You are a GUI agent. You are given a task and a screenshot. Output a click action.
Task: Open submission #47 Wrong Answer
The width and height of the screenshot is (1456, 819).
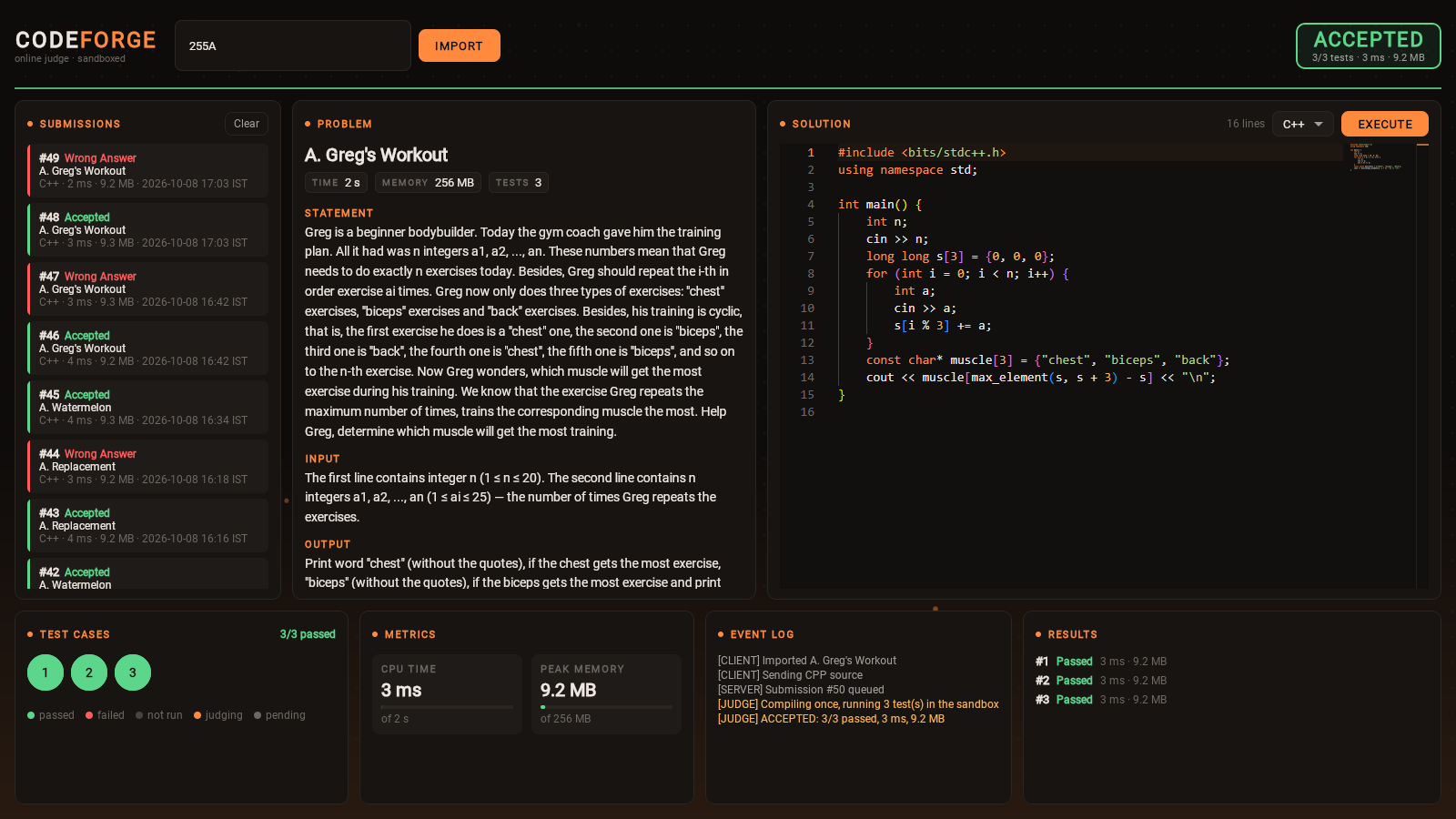point(147,288)
